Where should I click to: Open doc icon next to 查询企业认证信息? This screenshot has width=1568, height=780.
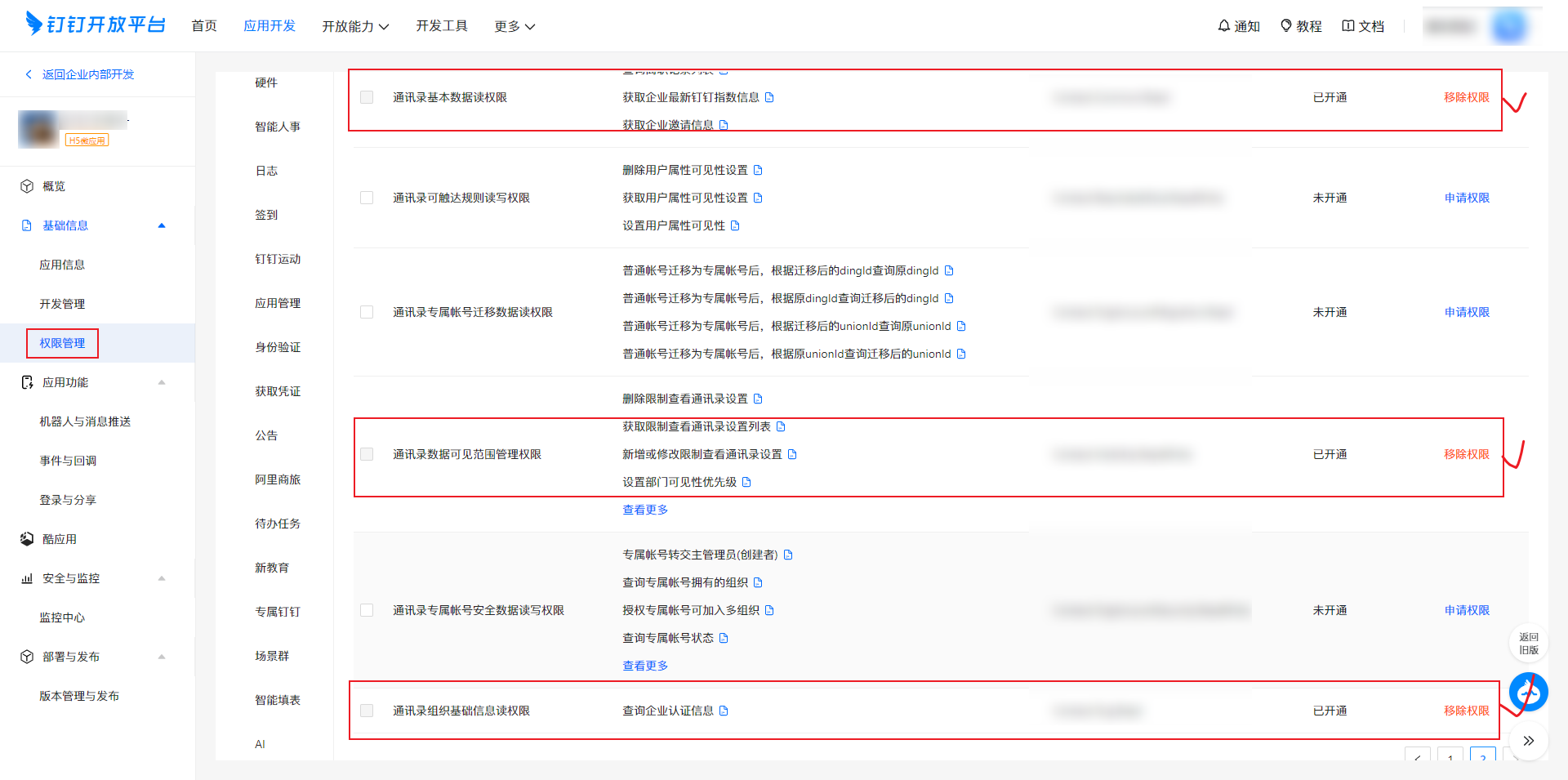[724, 711]
